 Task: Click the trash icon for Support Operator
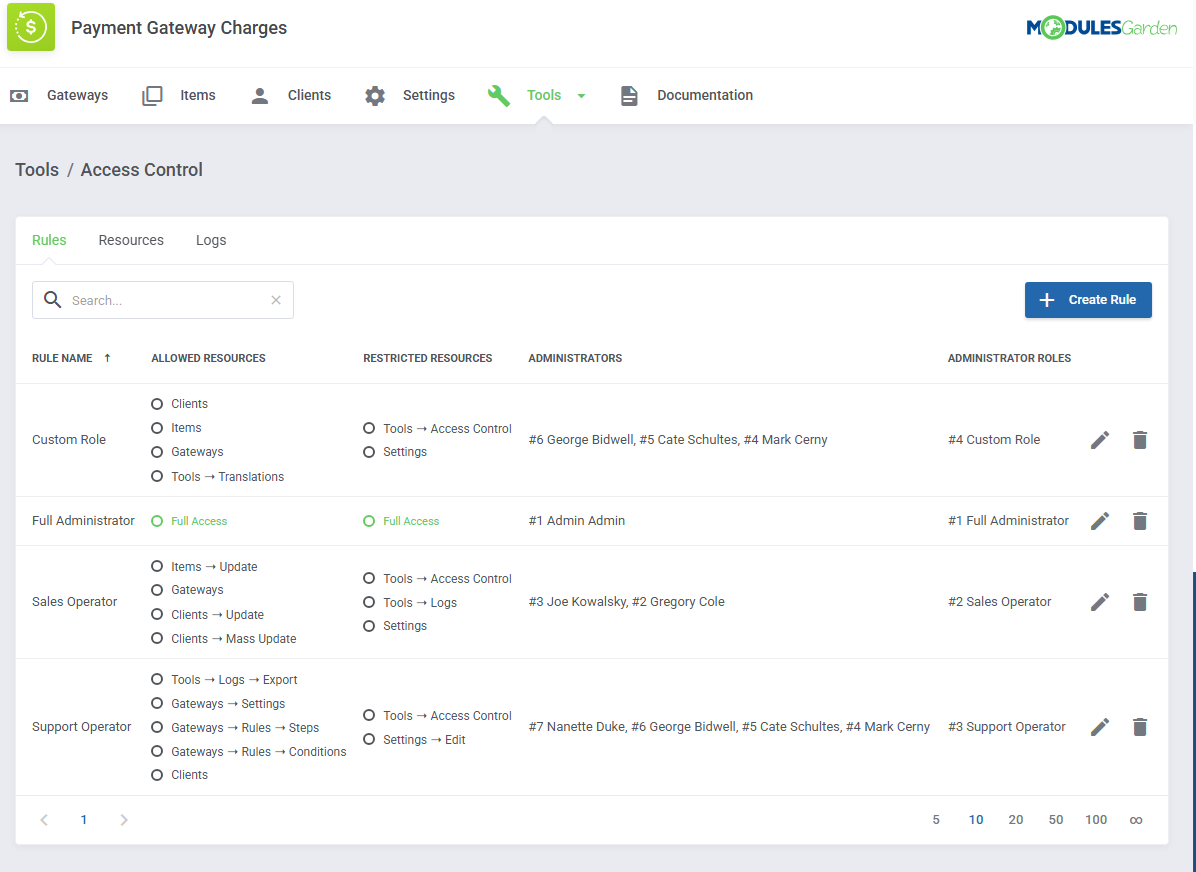tap(1139, 727)
